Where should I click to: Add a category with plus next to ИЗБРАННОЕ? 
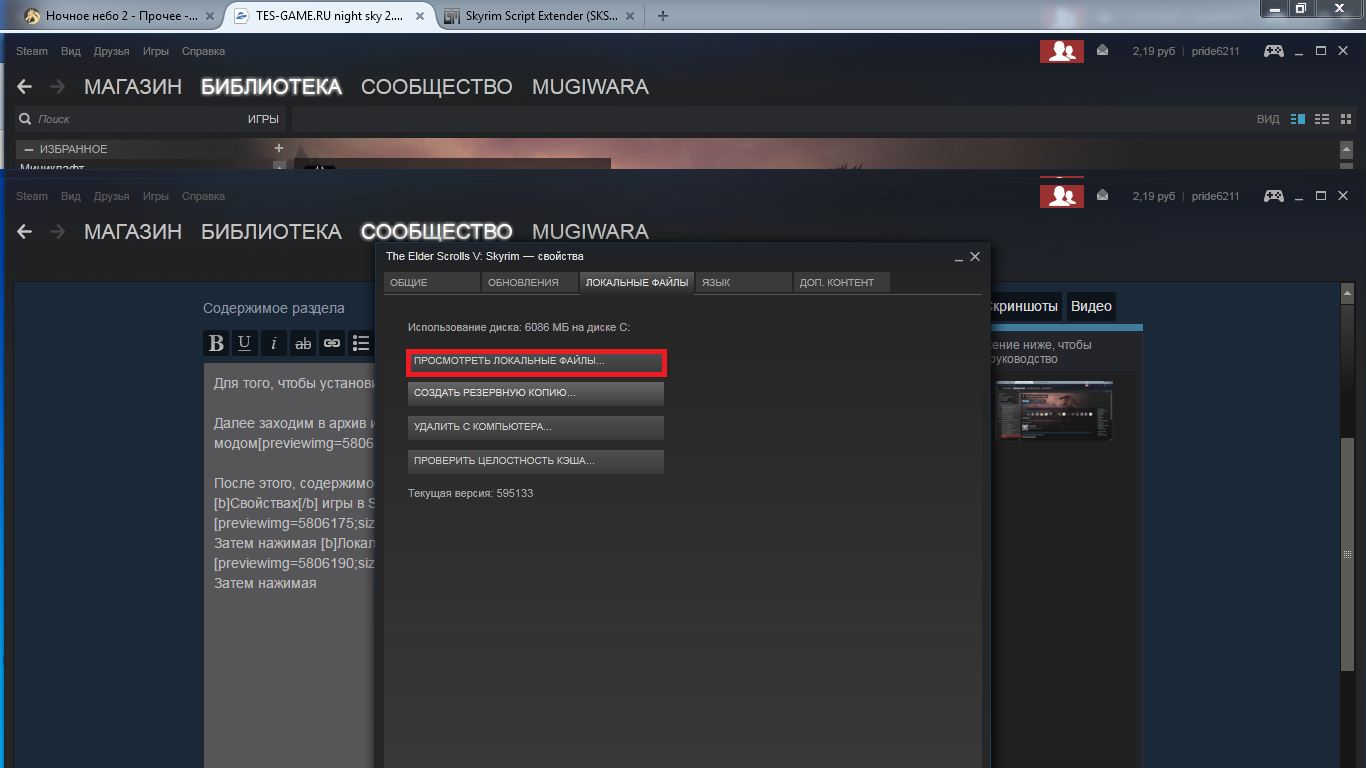coord(279,149)
